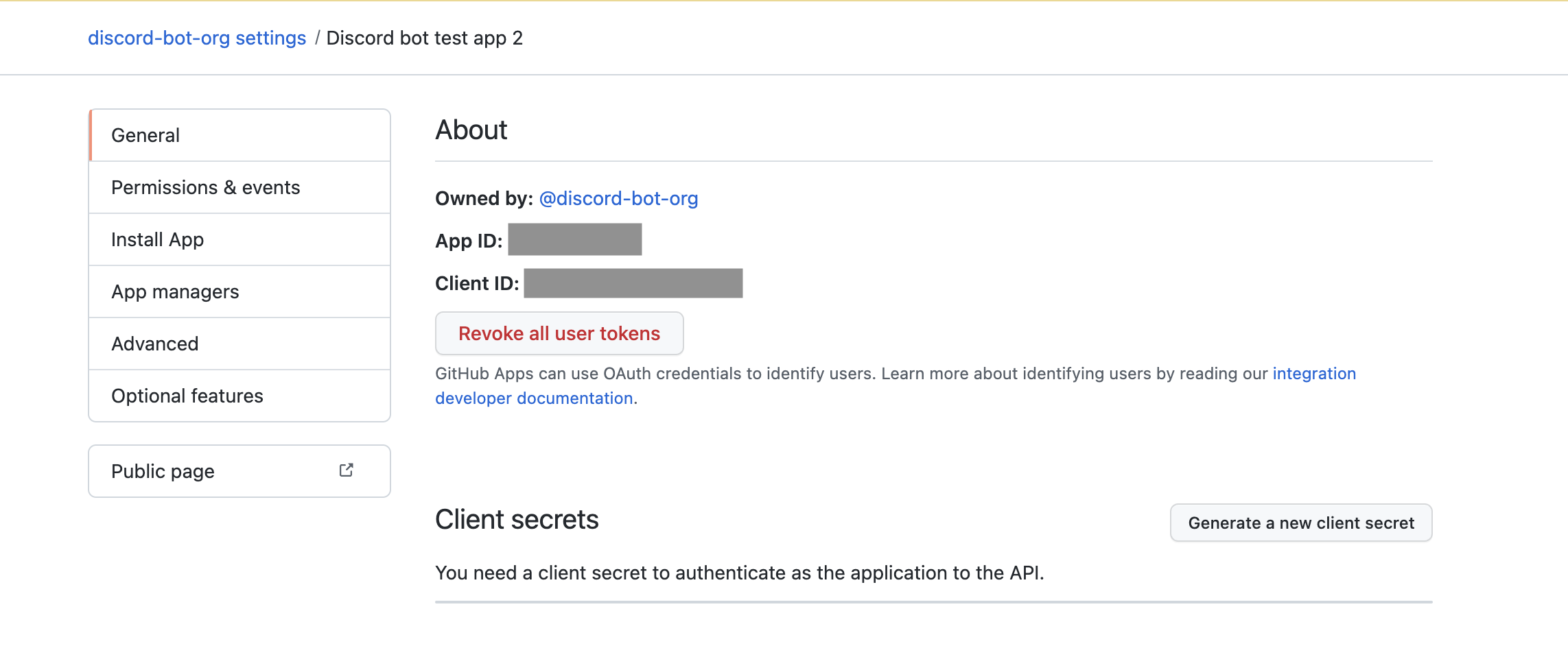Screen dimensions: 1568x646
Task: Click the client secret description text
Action: click(x=740, y=573)
